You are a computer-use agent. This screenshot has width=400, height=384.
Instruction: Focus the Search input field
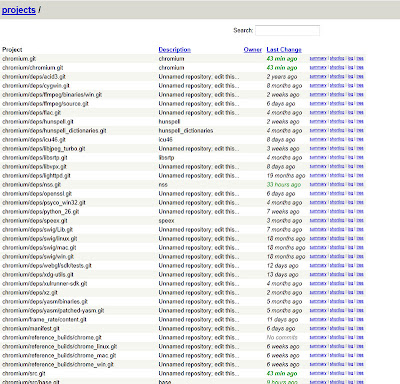coord(287,30)
